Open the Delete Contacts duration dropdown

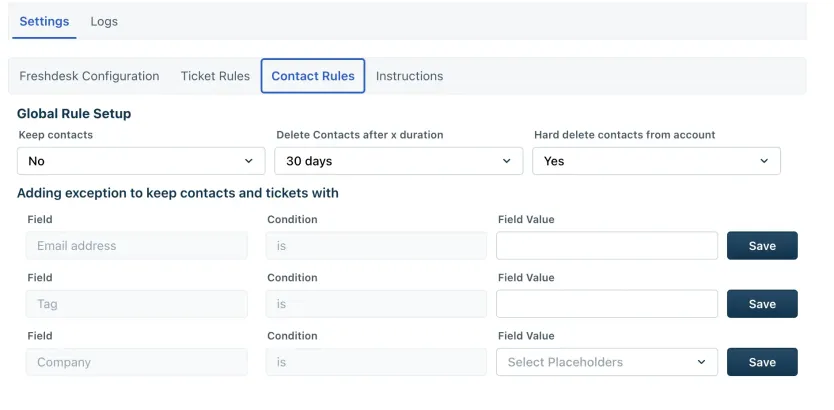398,161
